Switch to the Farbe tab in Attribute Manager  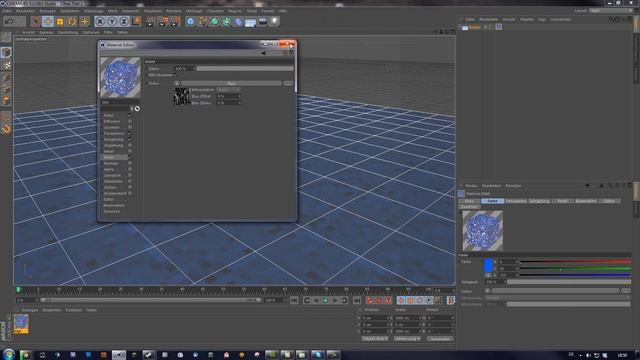point(492,201)
